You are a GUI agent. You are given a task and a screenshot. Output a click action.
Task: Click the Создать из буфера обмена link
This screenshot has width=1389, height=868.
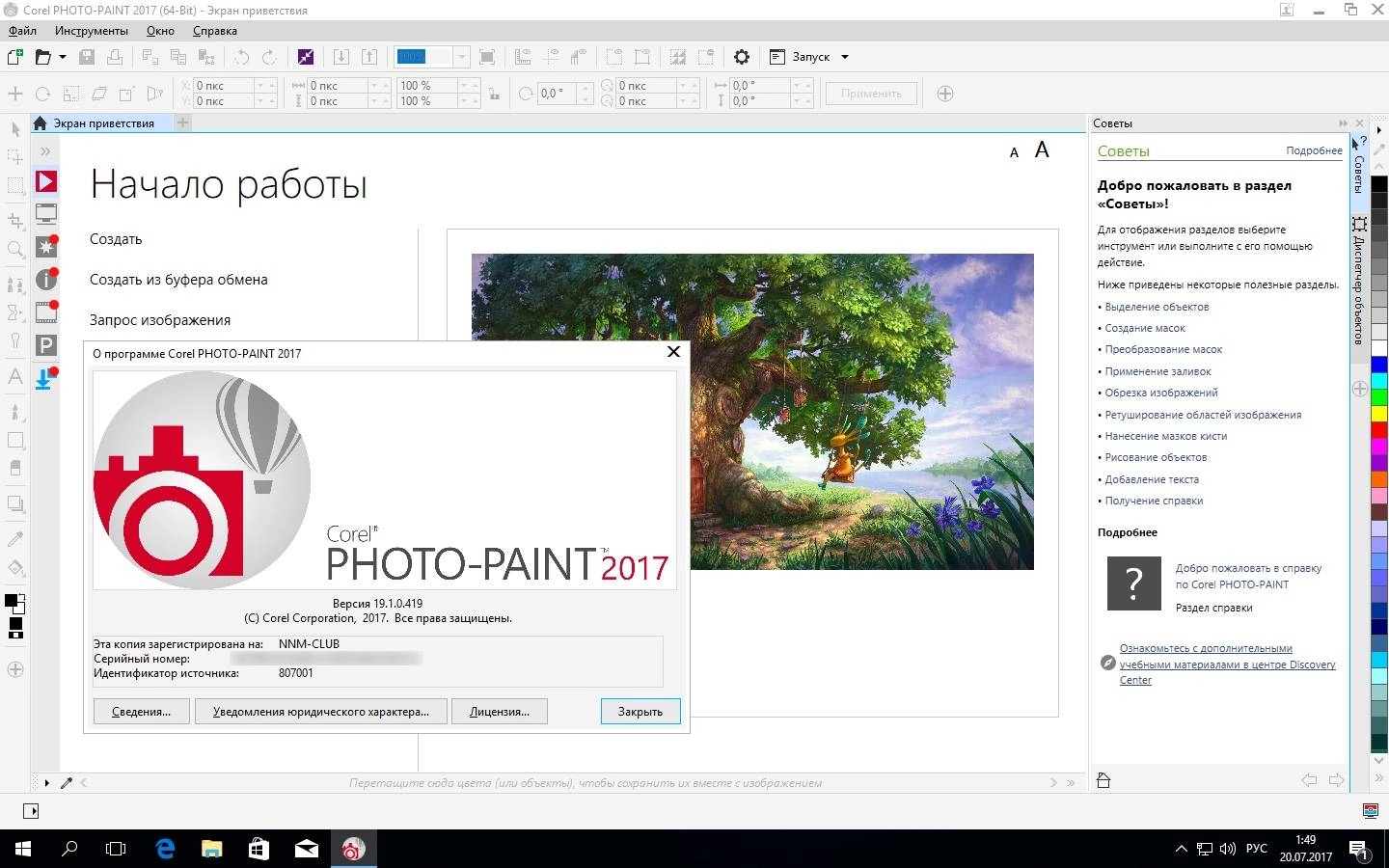[x=178, y=280]
